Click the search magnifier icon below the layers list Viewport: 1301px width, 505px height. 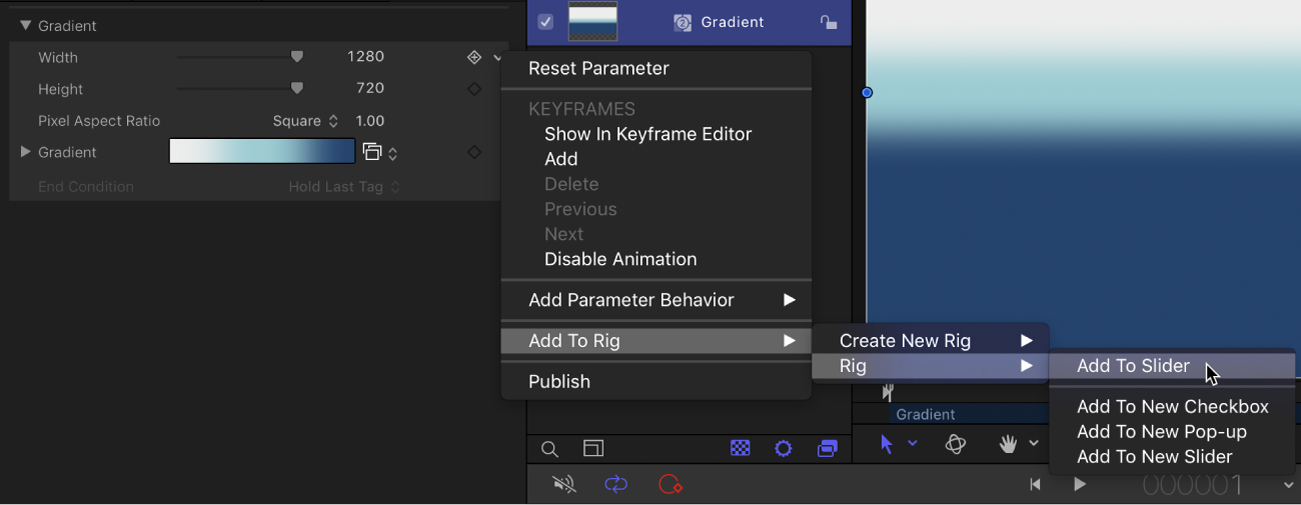[549, 449]
